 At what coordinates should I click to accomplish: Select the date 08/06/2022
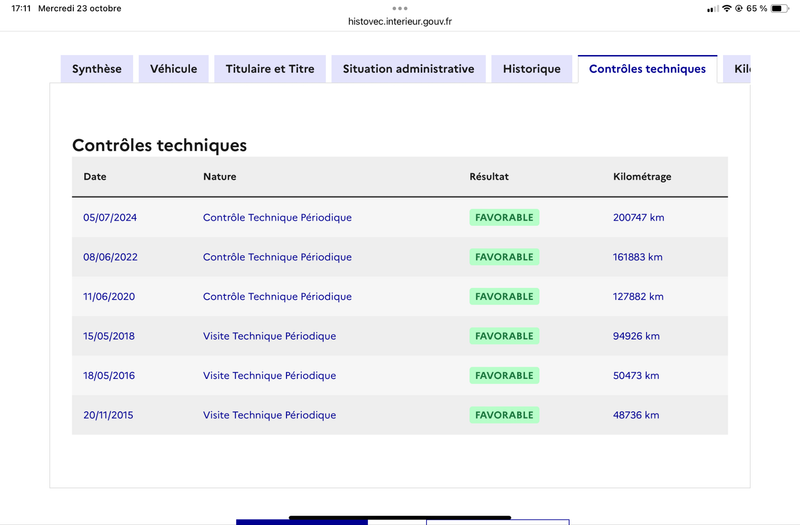click(x=110, y=257)
